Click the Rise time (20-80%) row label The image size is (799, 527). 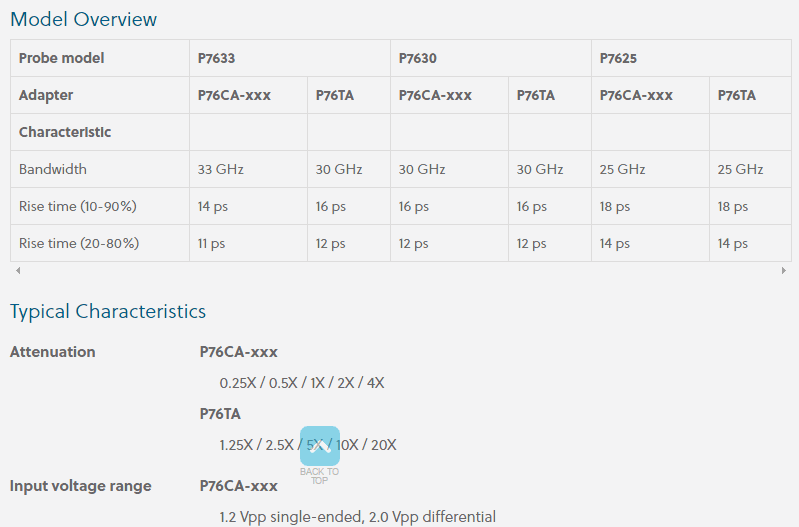[78, 243]
